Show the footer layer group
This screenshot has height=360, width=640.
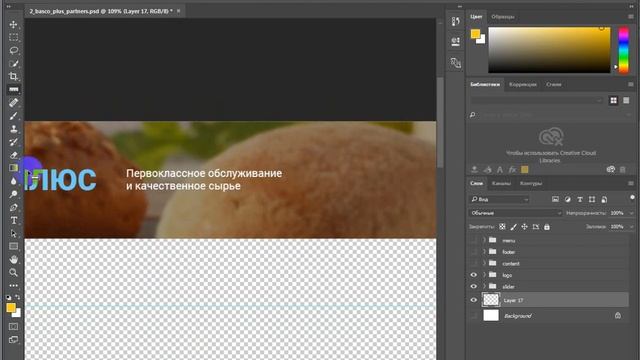click(473, 252)
